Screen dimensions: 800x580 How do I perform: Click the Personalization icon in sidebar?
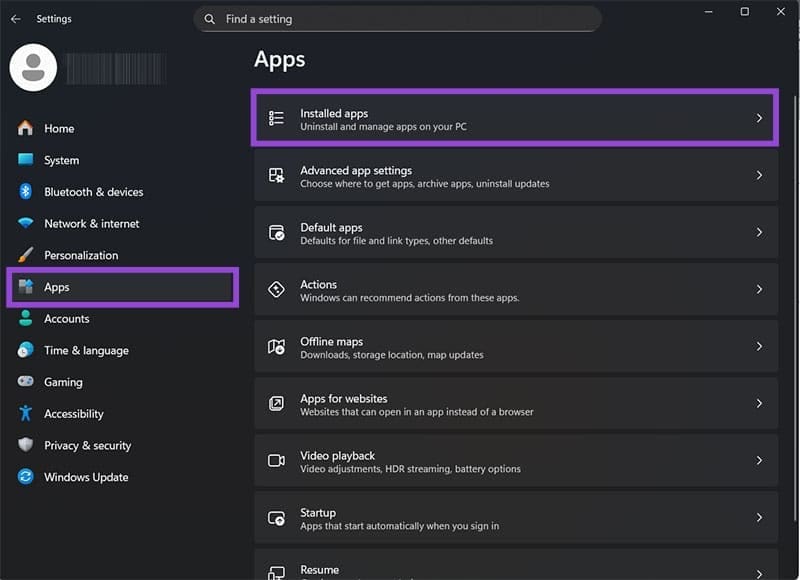[x=25, y=255]
